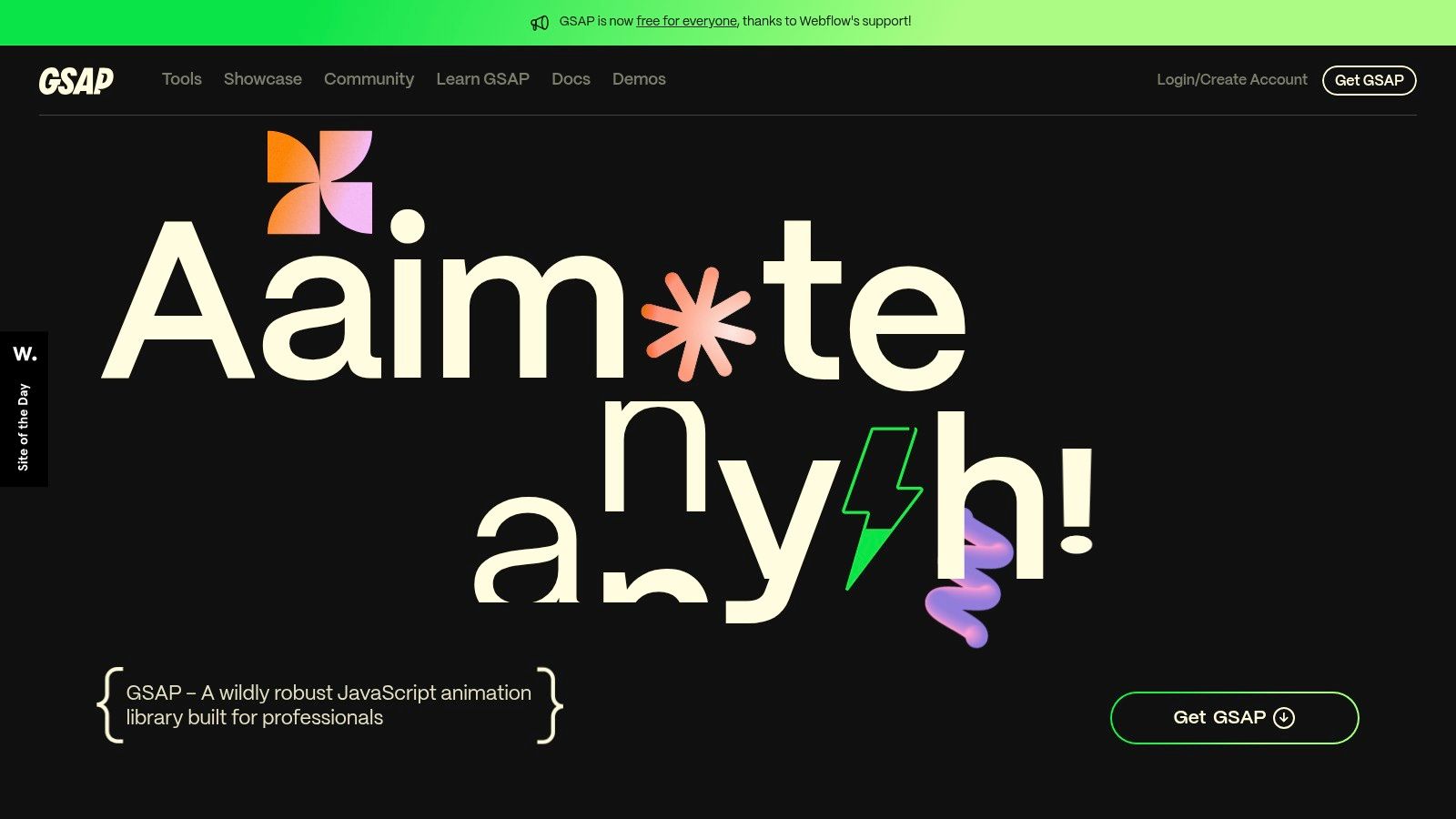1456x819 pixels.
Task: Click the megaphone icon in the announcement banner
Action: tap(540, 23)
